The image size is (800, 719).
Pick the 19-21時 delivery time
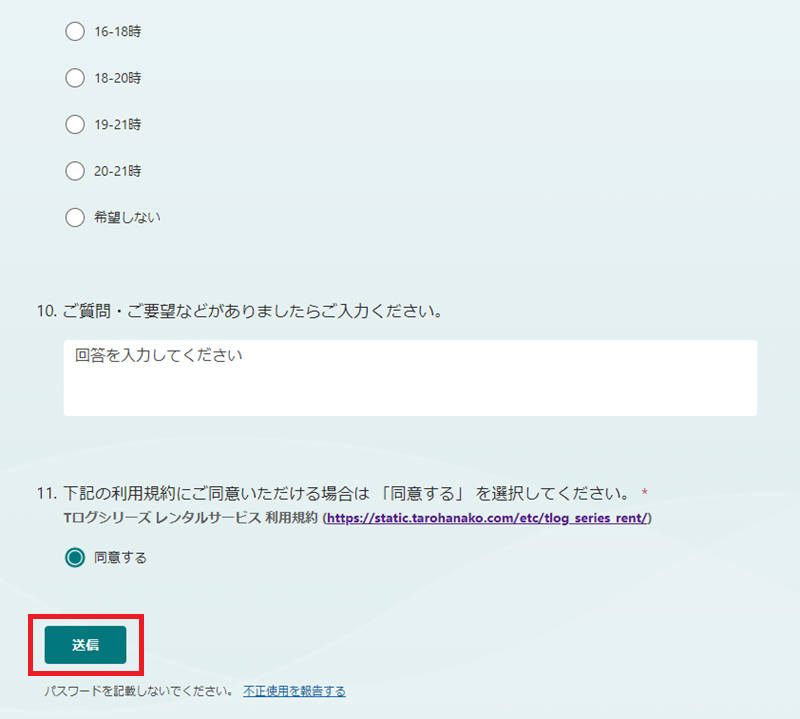pos(75,125)
